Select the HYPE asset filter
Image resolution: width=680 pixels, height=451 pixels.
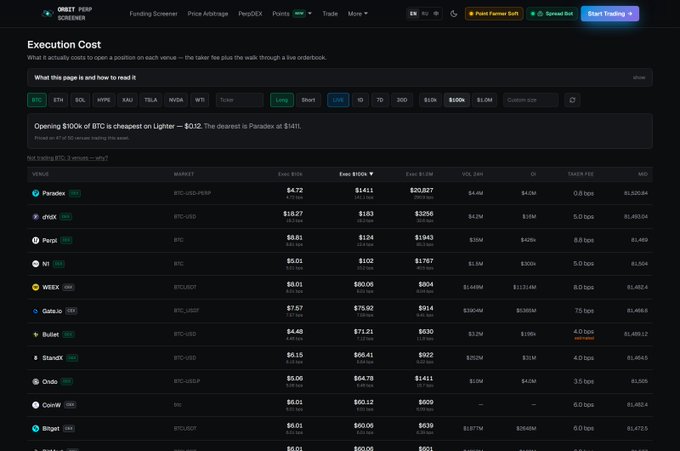point(104,100)
